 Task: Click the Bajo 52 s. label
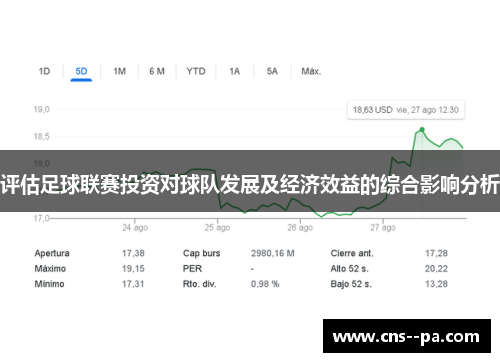click(x=351, y=284)
